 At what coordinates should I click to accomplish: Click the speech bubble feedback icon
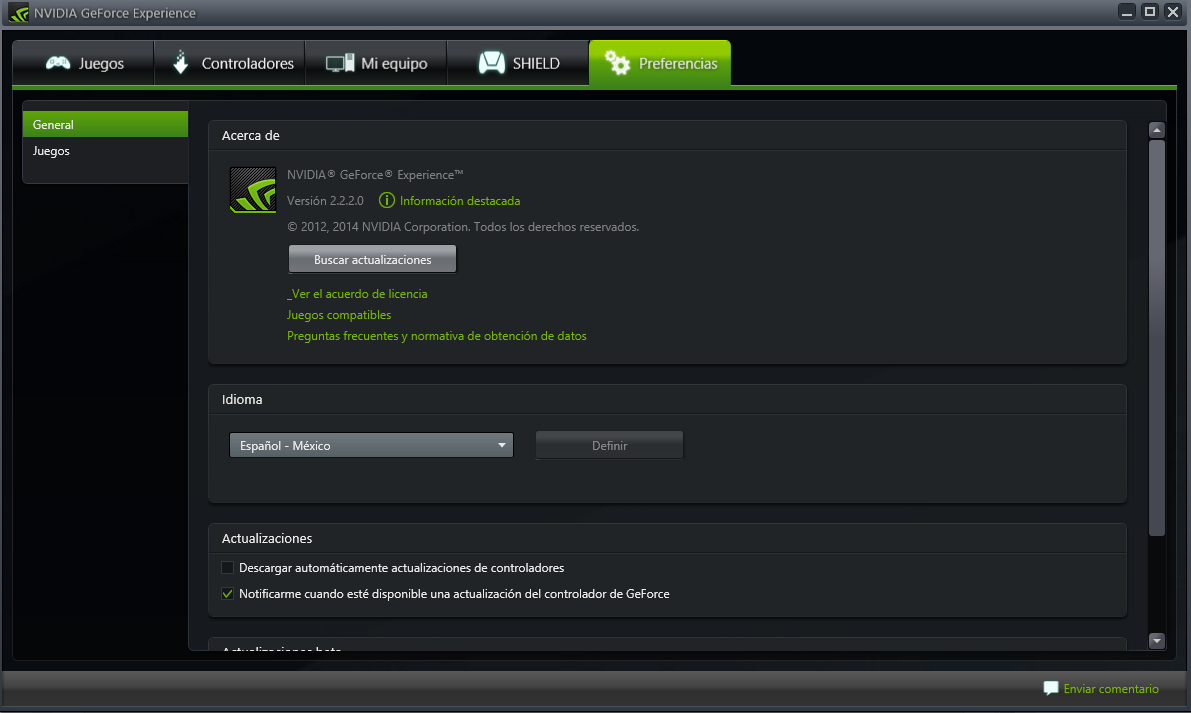[x=1050, y=688]
